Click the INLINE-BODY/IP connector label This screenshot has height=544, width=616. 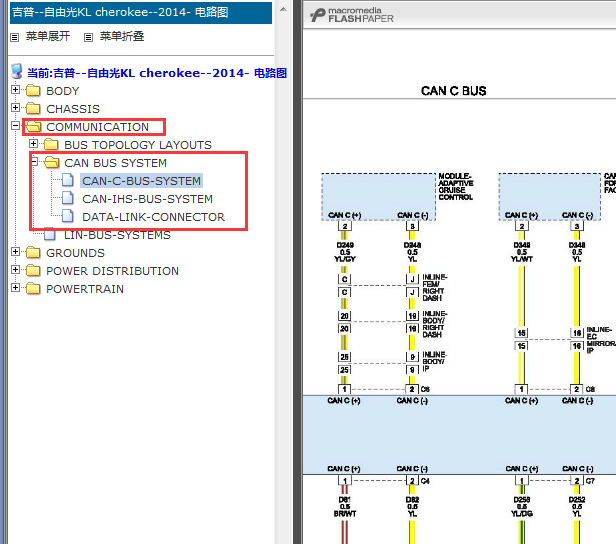pos(434,361)
